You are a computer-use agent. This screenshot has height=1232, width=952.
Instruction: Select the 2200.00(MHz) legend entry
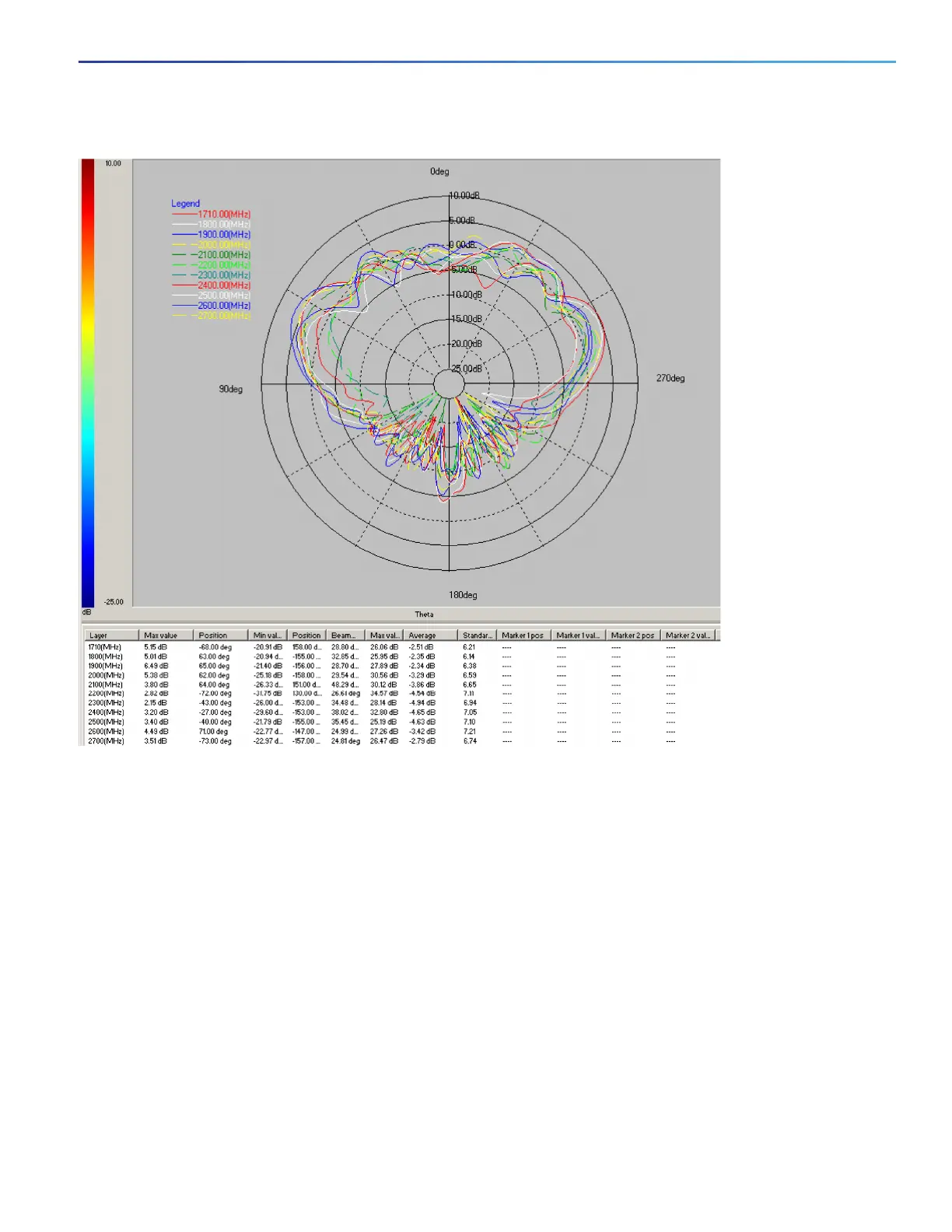point(212,264)
